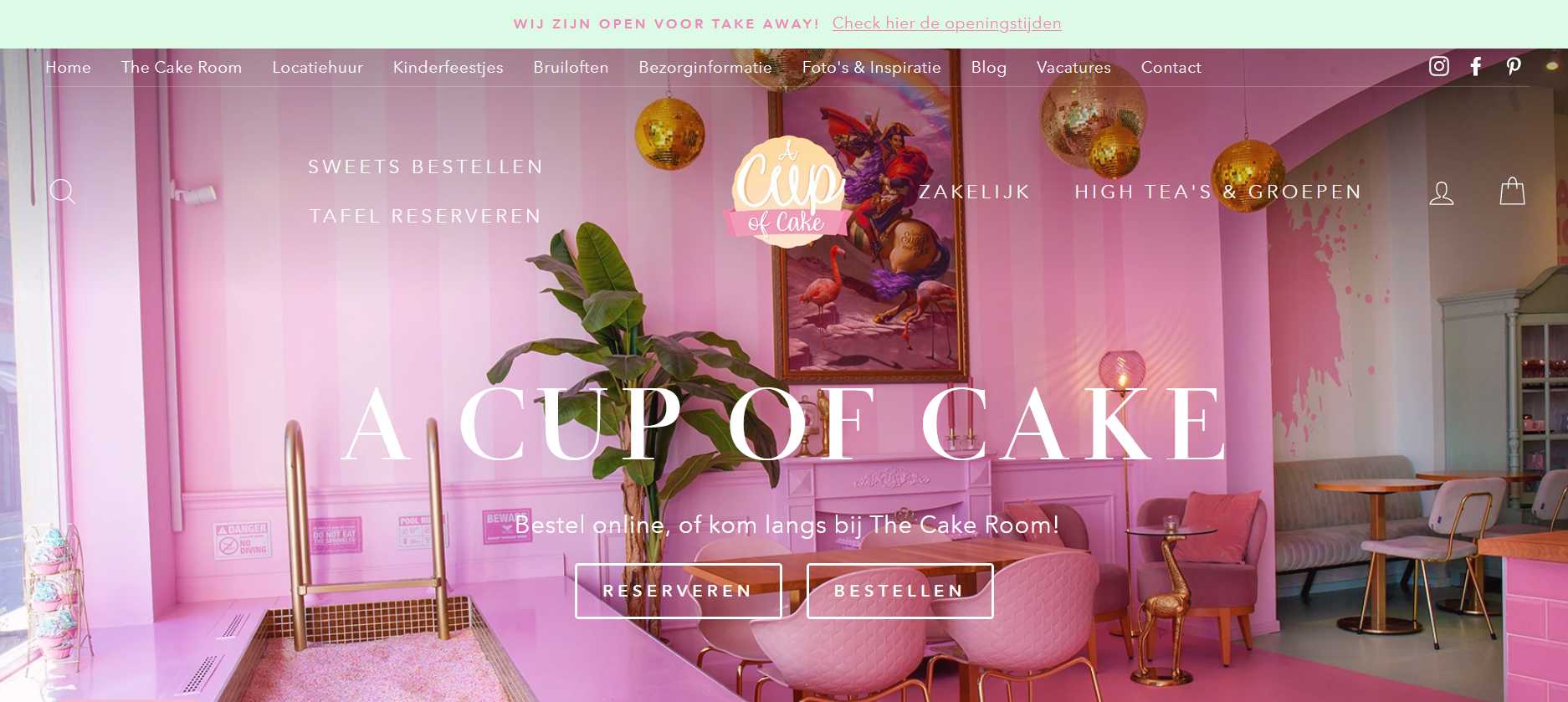
Task: Open the Instagram profile icon
Action: [x=1438, y=66]
